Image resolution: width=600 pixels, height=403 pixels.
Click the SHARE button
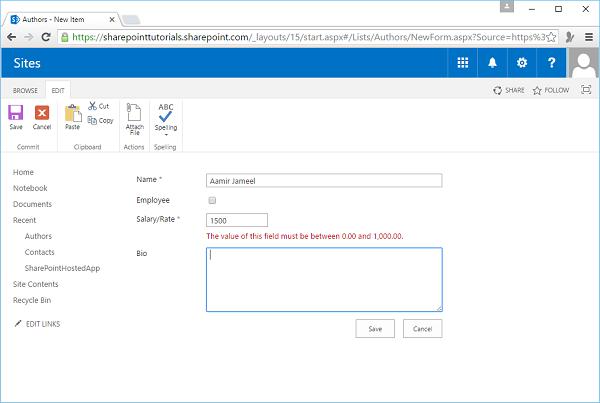509,90
